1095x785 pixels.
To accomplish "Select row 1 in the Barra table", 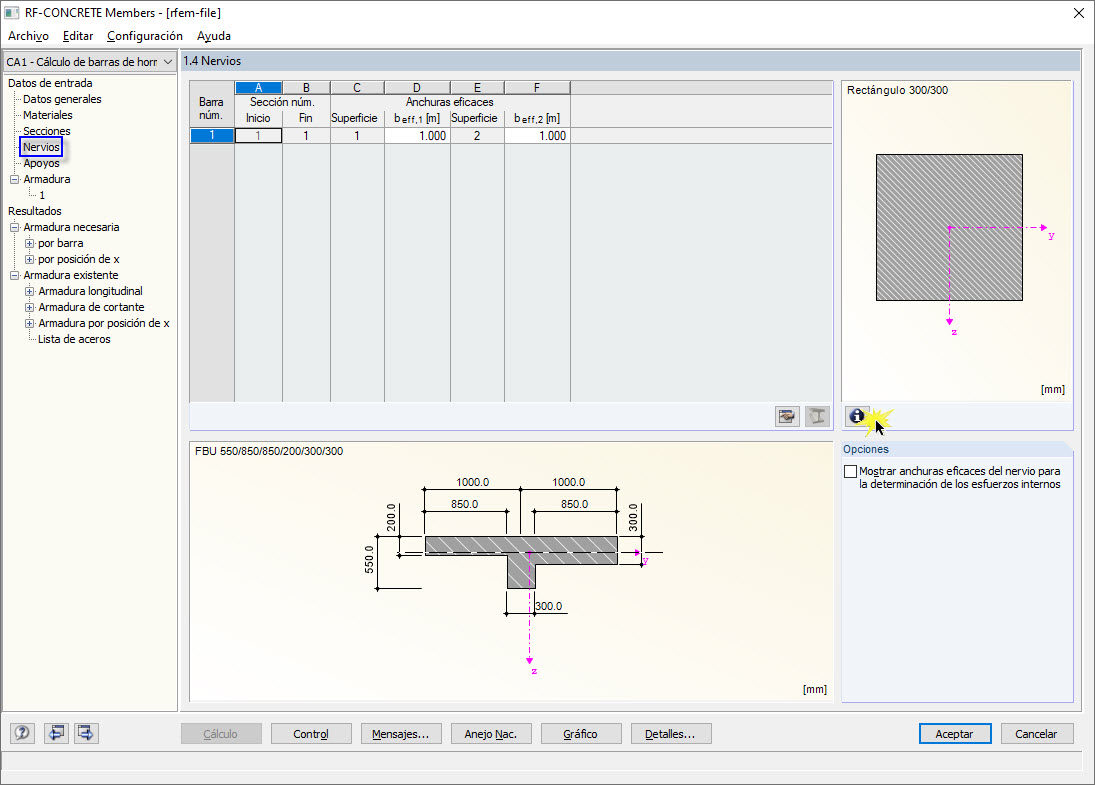I will click(x=211, y=135).
